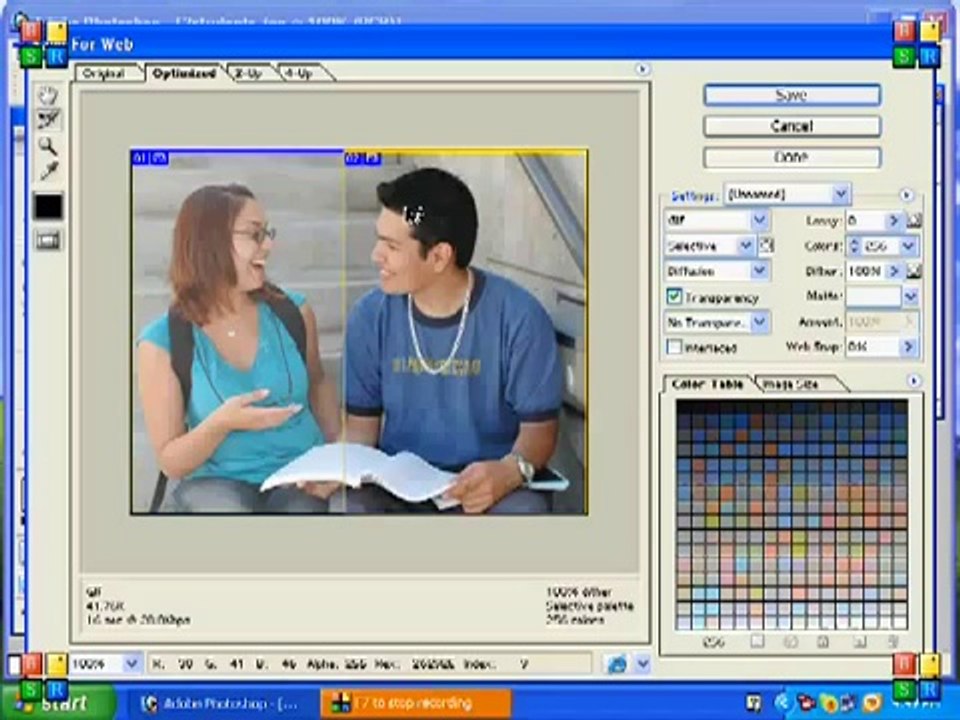The image size is (960, 720).
Task: Open the Color Table palette flyout menu
Action: (x=914, y=381)
